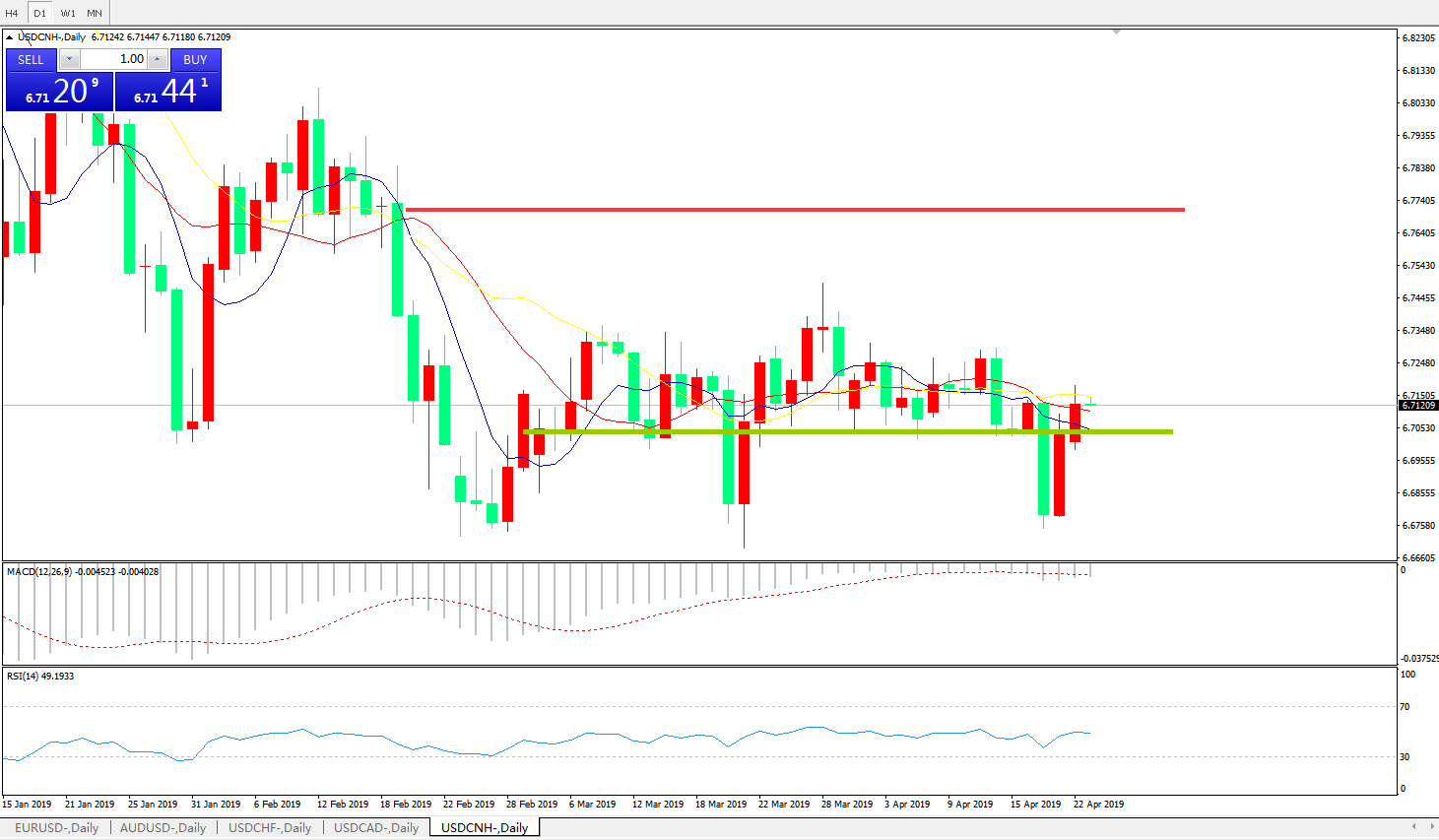Click the volume increase arrow
Viewport: 1439px width, 840px height.
157,59
